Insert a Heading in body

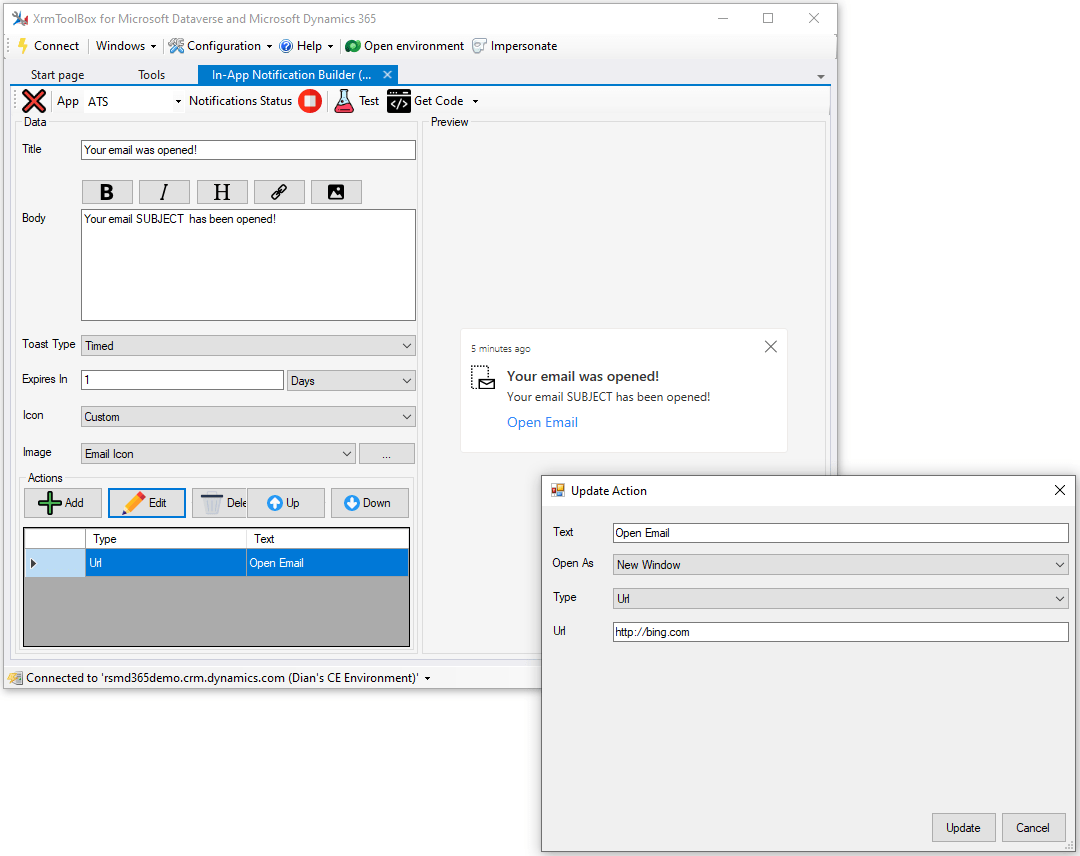pos(222,192)
